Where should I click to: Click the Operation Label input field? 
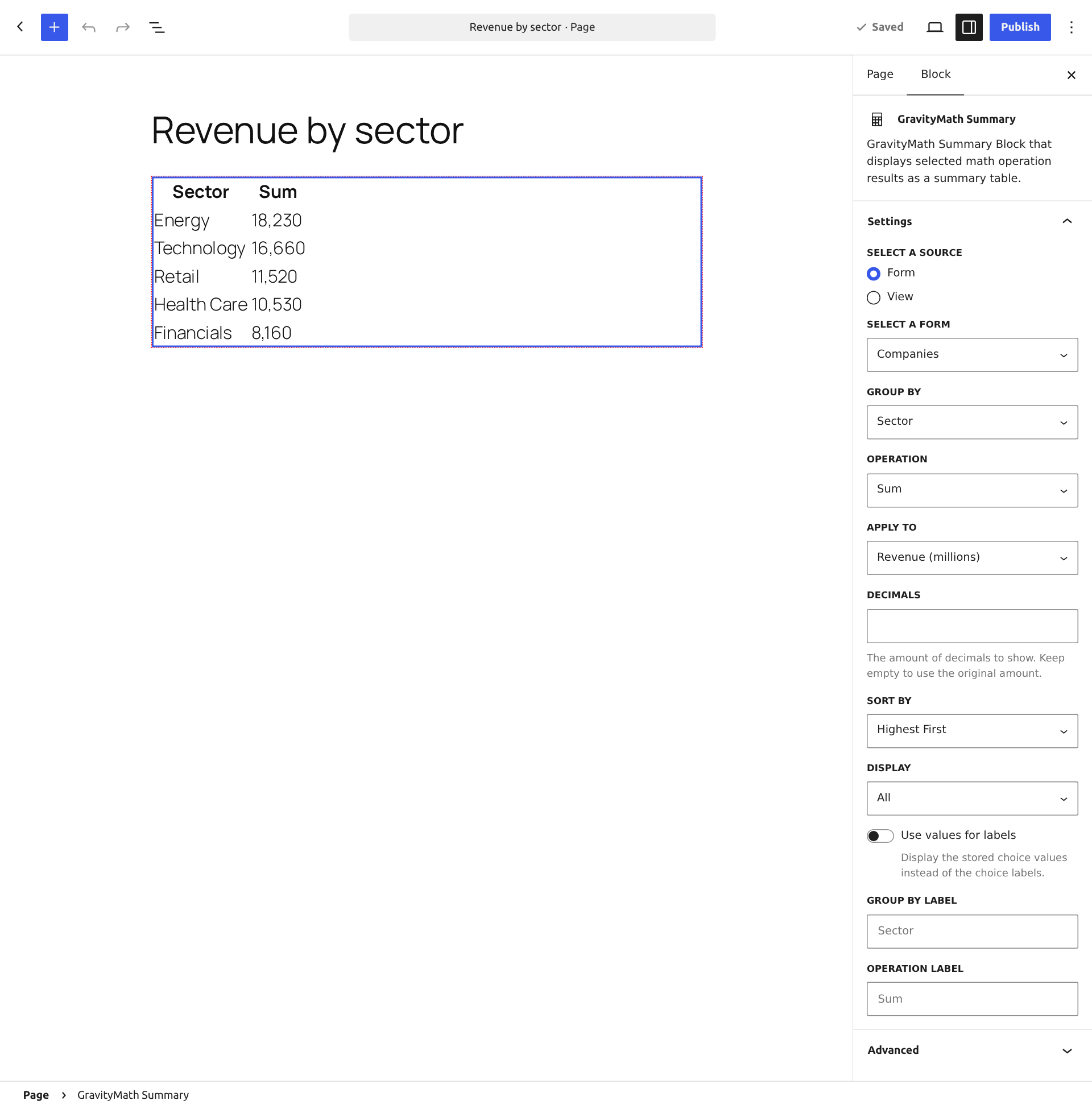(x=972, y=999)
